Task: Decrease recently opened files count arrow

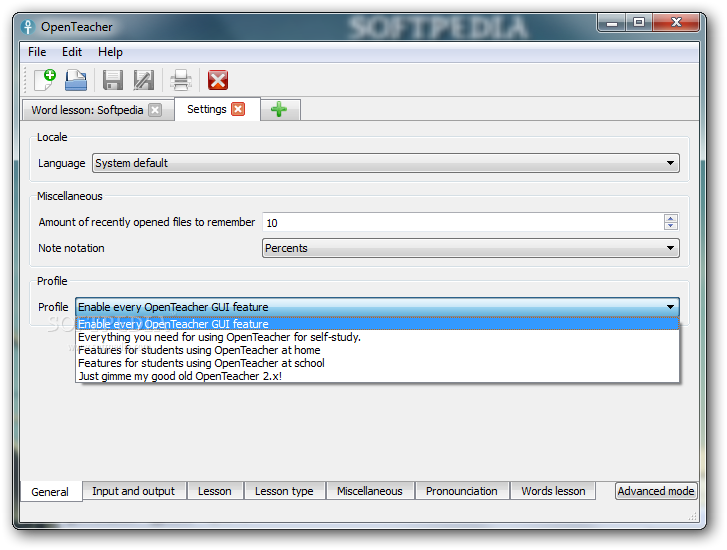Action: [x=670, y=226]
